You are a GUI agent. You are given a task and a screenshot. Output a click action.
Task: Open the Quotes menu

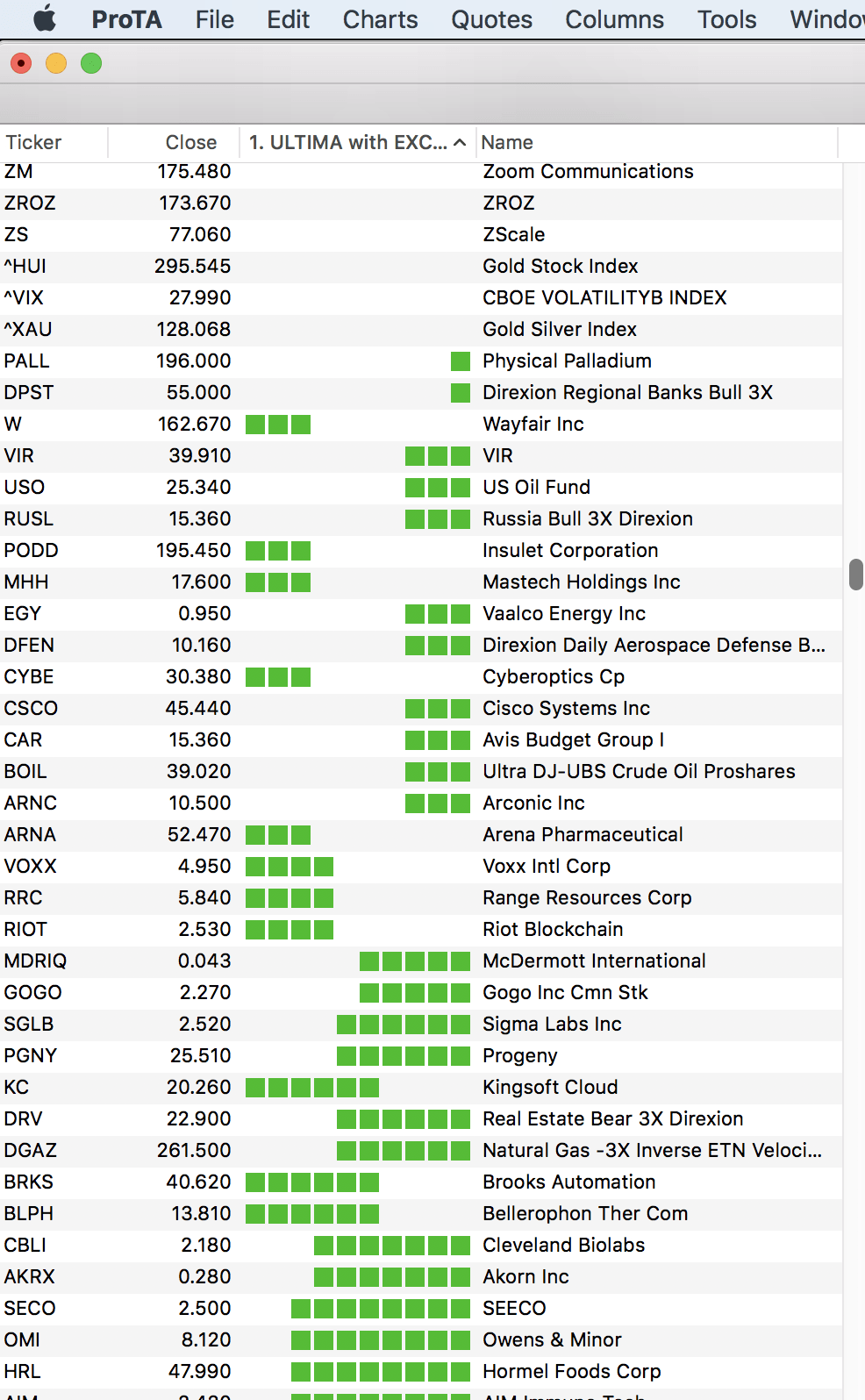pos(491,19)
